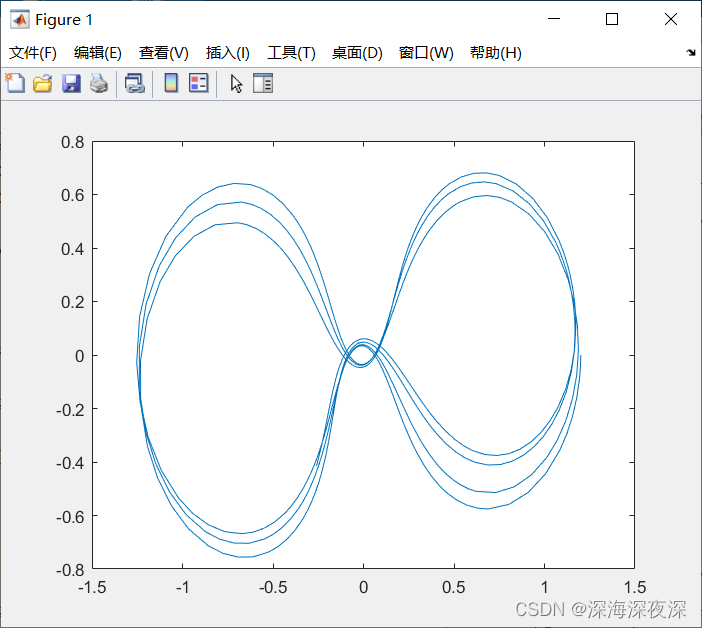
Task: Toggle the Edit Plot arrow tool
Action: tap(236, 84)
